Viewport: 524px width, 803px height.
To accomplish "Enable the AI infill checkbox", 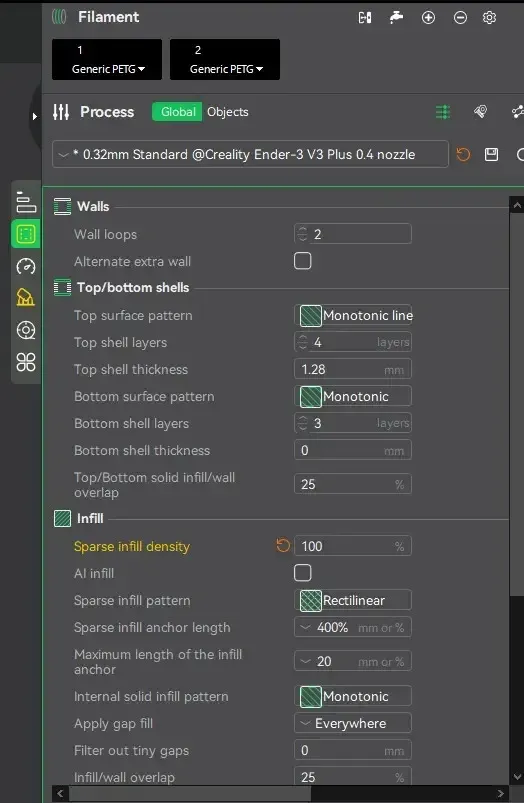I will click(303, 573).
